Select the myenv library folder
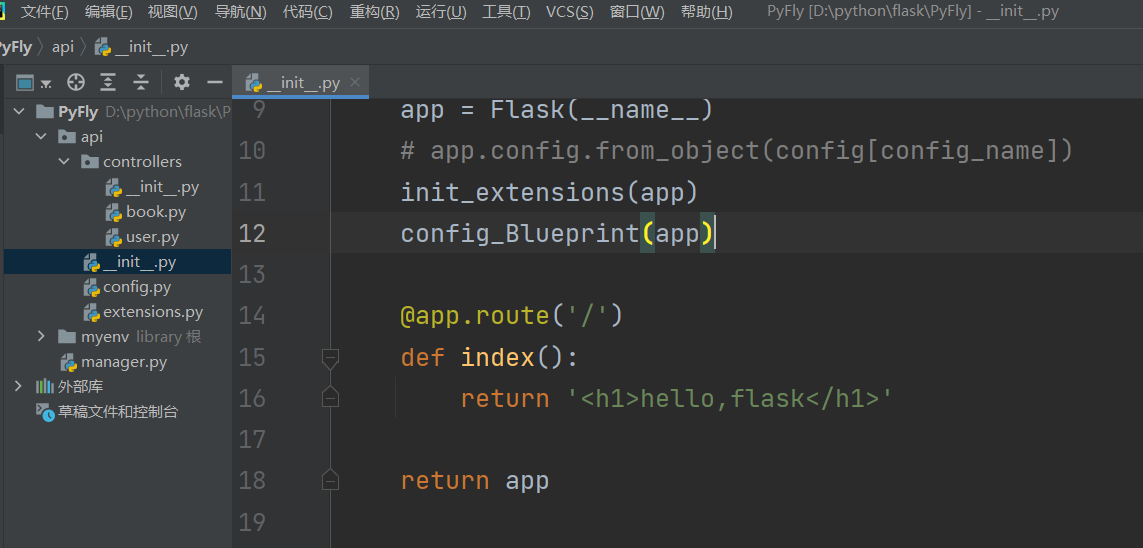Screen dimensions: 1143x548 click(117, 337)
